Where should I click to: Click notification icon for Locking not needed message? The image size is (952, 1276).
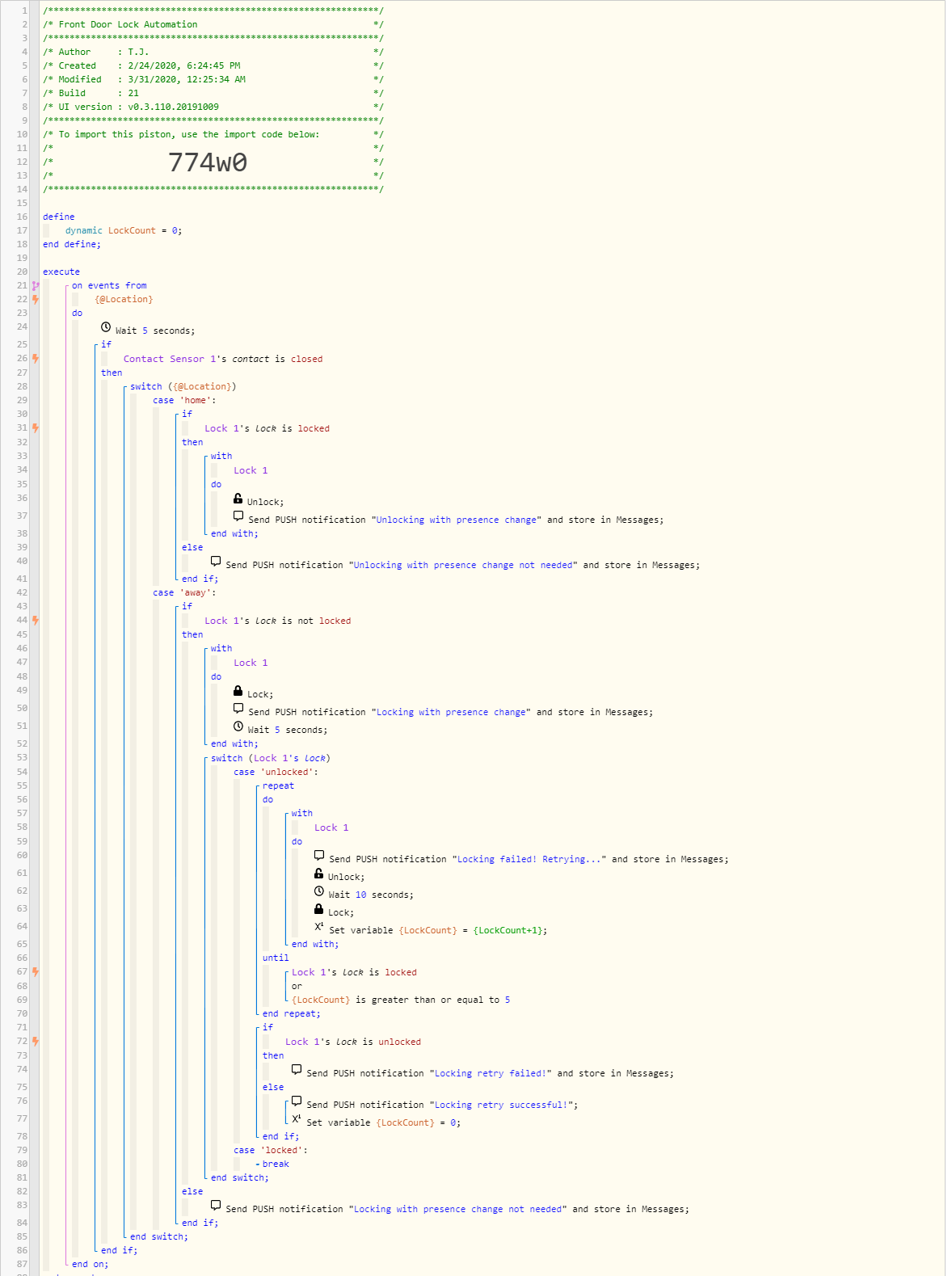tap(216, 1206)
